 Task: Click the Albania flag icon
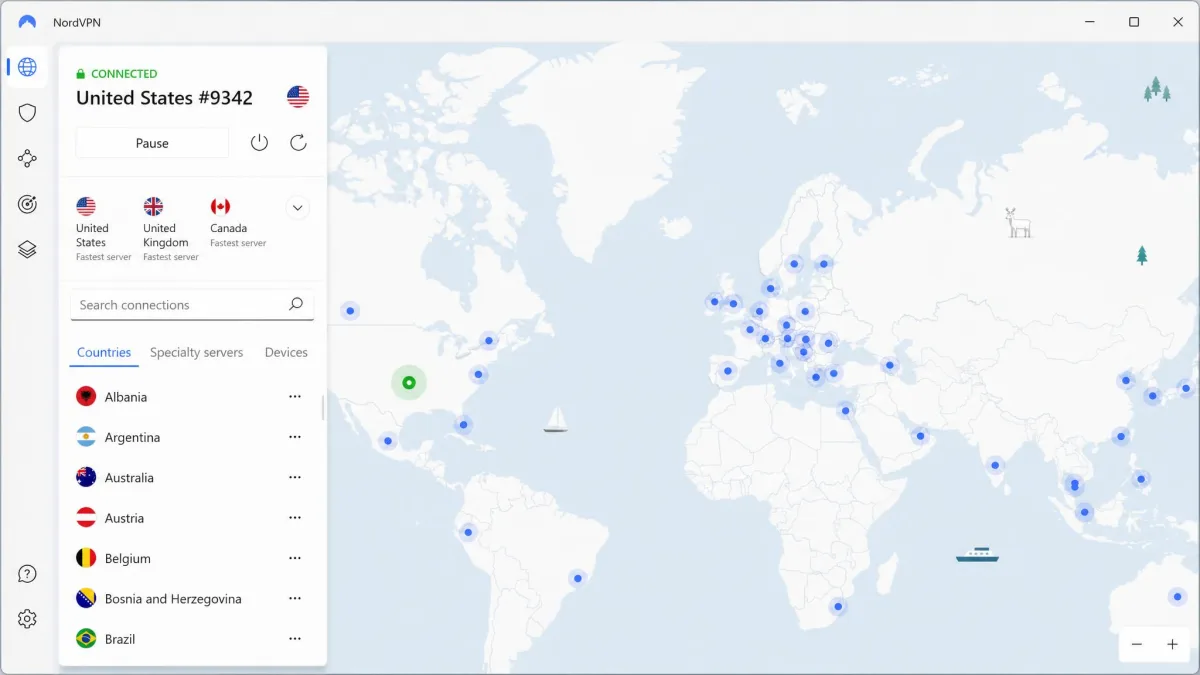[86, 397]
